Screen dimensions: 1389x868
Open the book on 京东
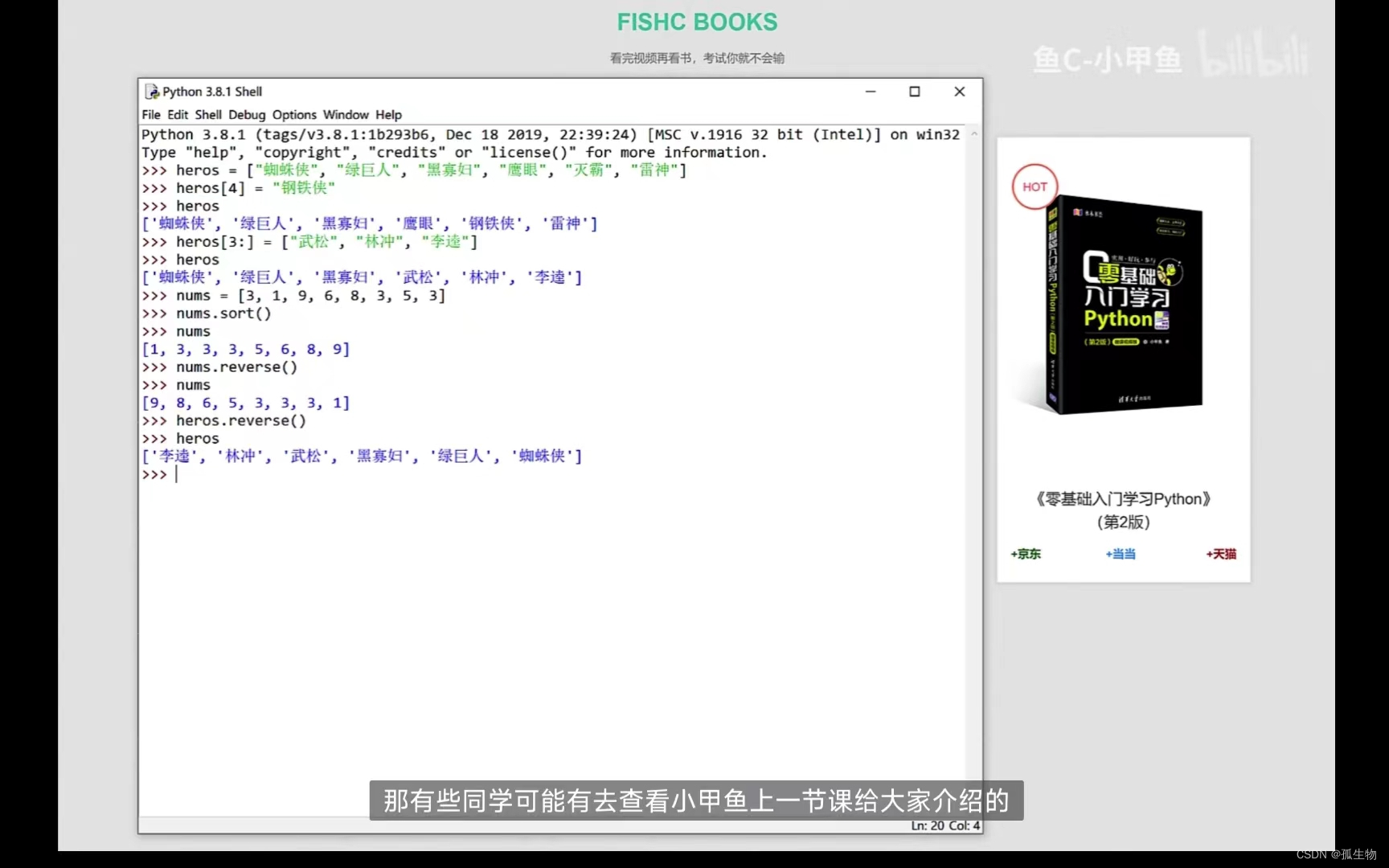[x=1025, y=554]
